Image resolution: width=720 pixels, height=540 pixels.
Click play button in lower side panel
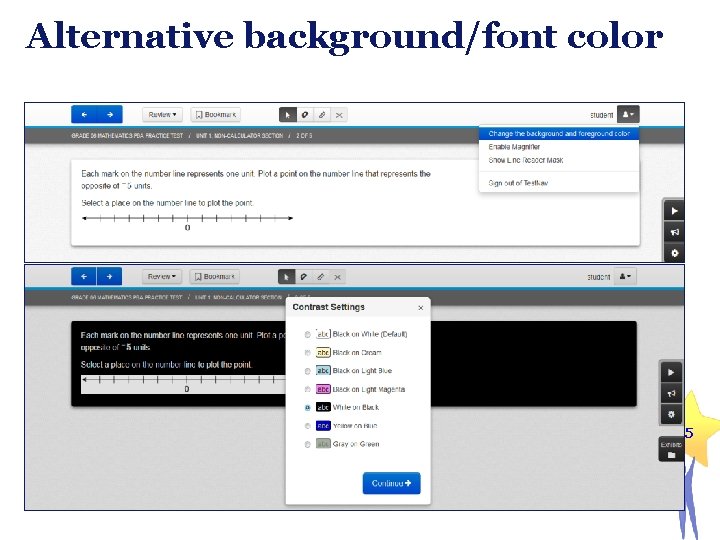(x=671, y=372)
